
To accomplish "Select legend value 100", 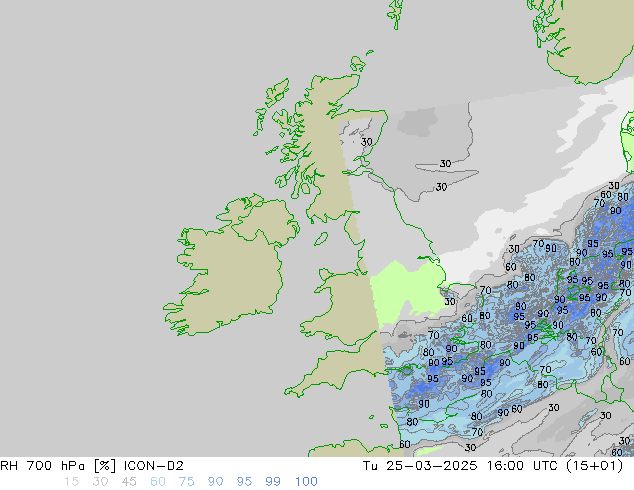I will click(x=306, y=482).
